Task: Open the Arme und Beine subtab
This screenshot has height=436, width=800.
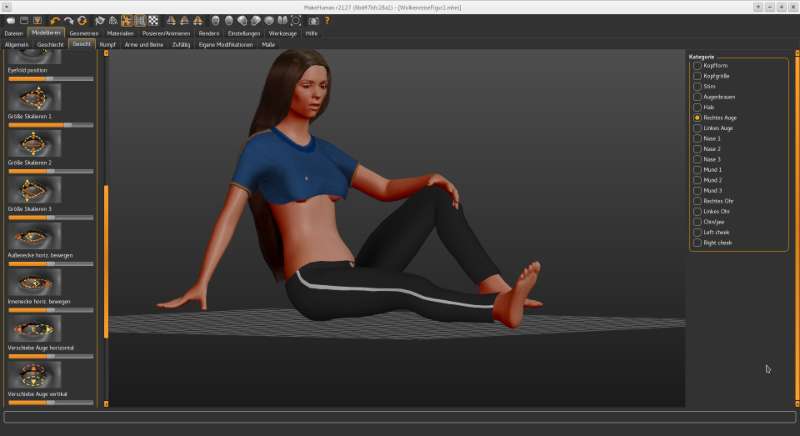Action: 144,45
